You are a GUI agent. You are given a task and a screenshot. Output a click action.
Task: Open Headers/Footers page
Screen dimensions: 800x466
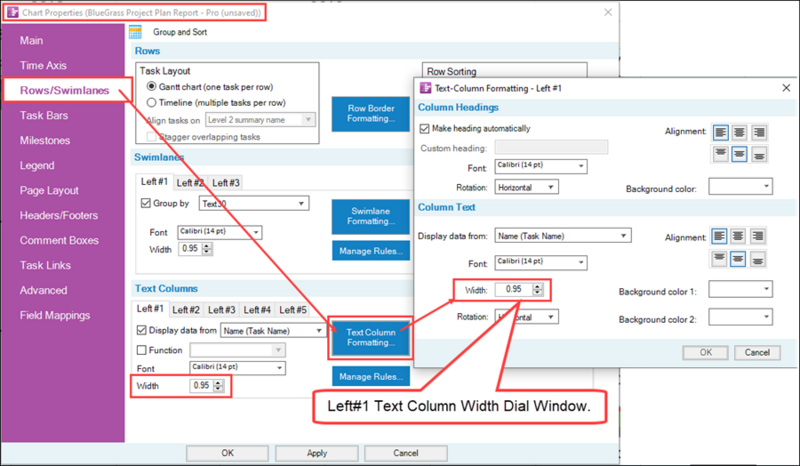(59, 215)
